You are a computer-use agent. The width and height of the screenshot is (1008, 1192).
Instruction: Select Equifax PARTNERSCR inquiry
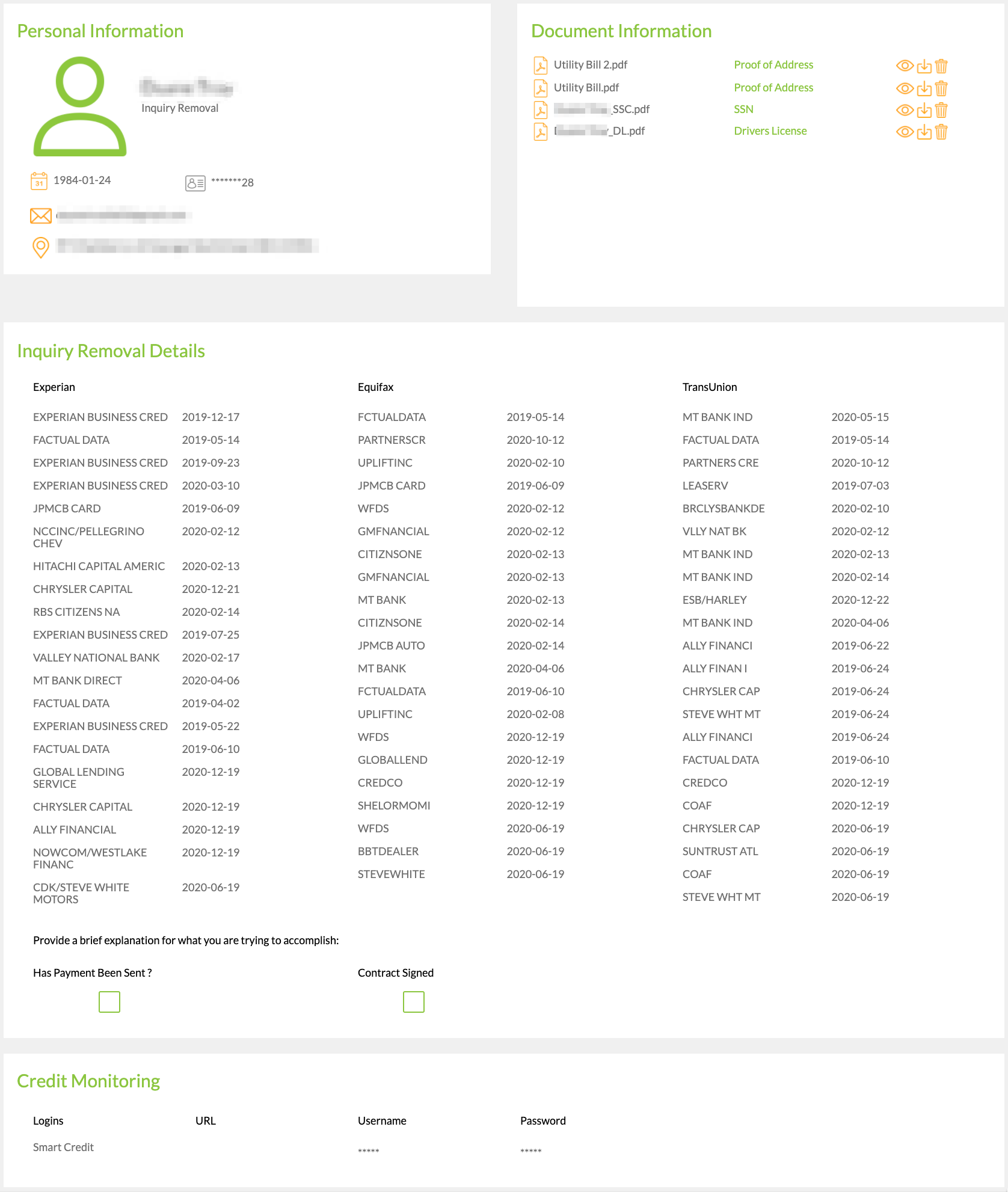tap(392, 440)
